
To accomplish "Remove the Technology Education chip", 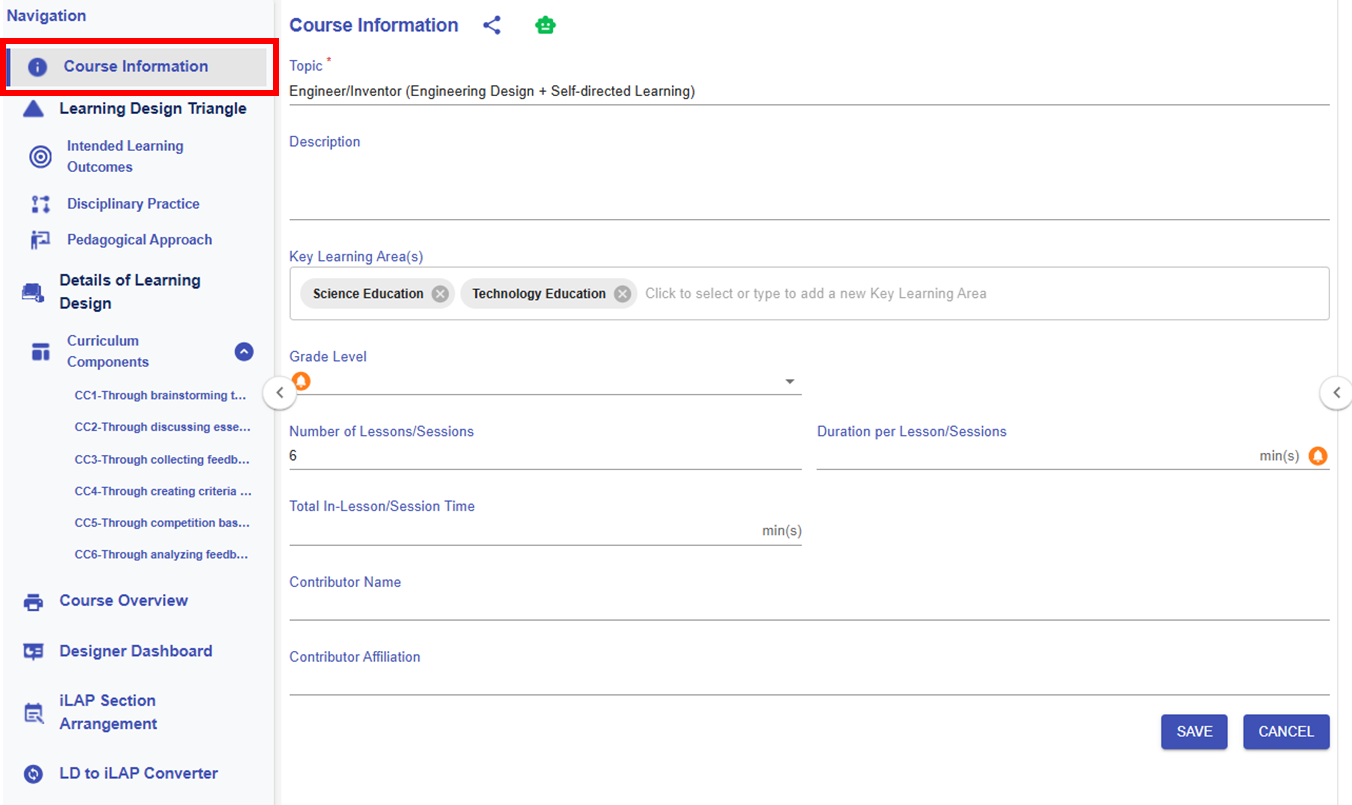I will click(622, 294).
